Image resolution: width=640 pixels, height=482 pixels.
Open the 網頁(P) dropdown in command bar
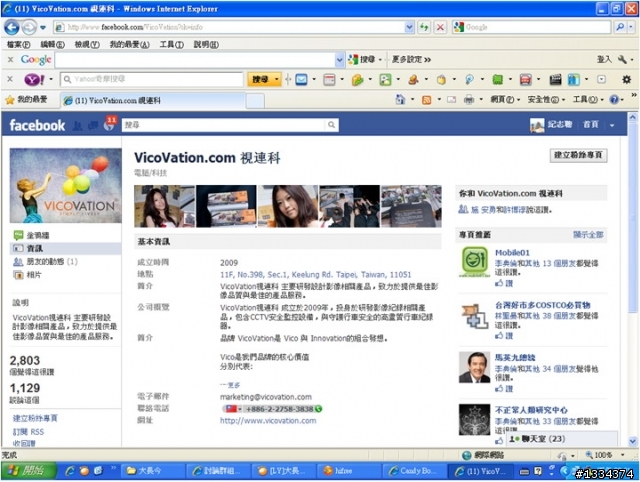pyautogui.click(x=505, y=100)
